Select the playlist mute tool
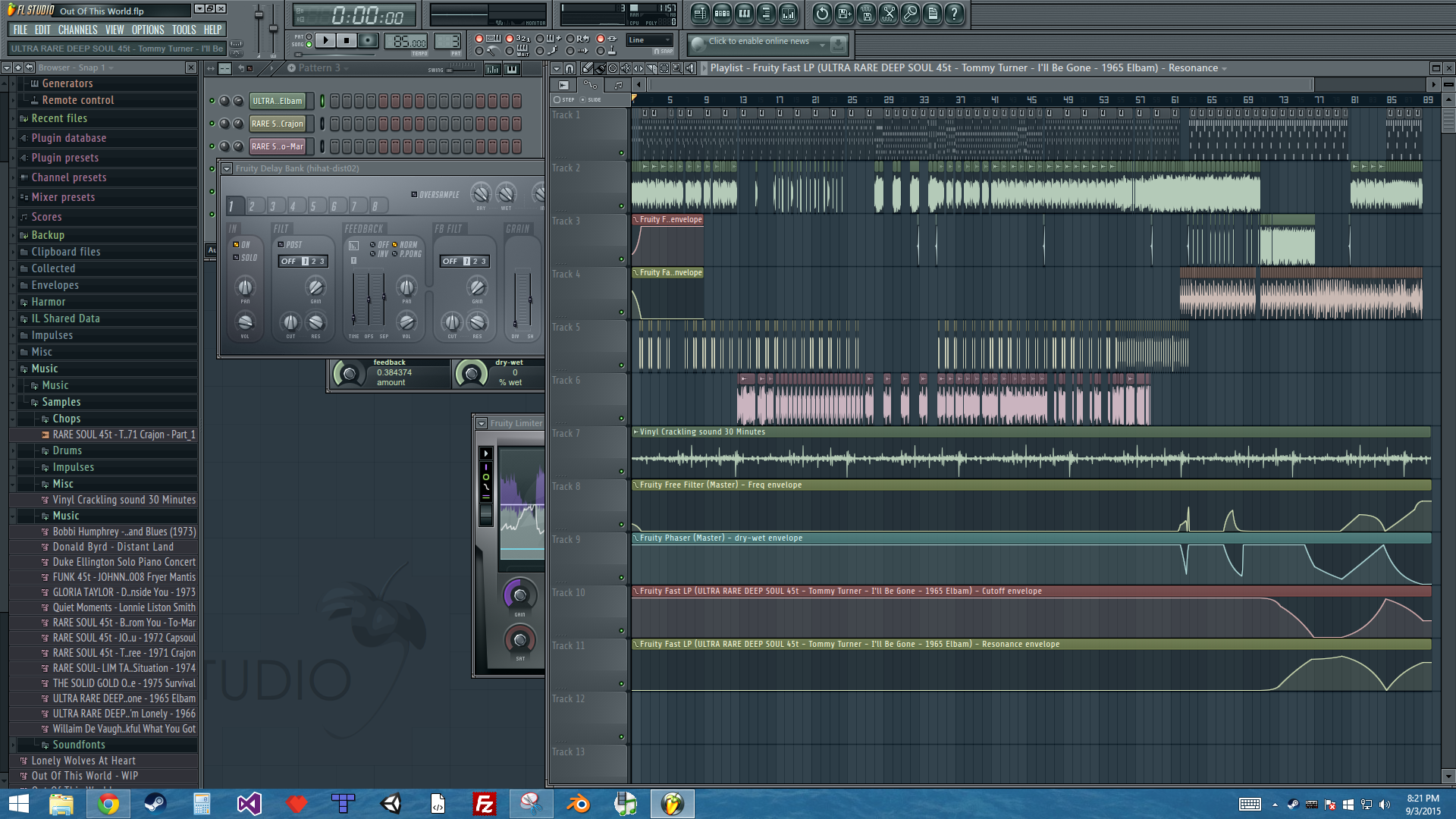 626,68
